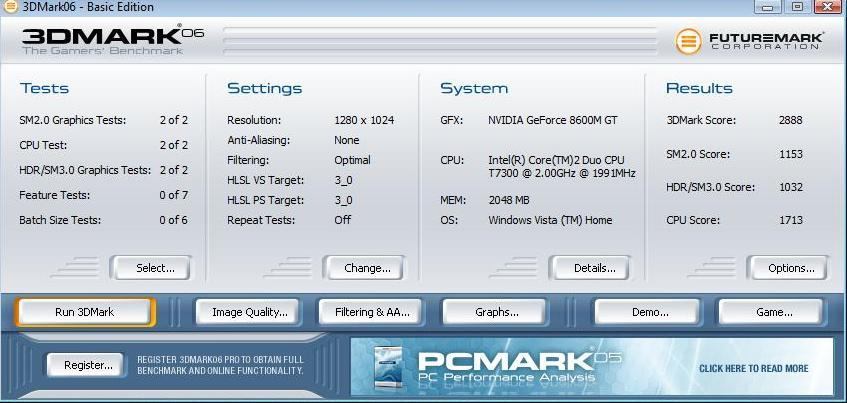This screenshot has height=403, width=847.
Task: Click the CPU Score value 1713
Action: (x=790, y=220)
